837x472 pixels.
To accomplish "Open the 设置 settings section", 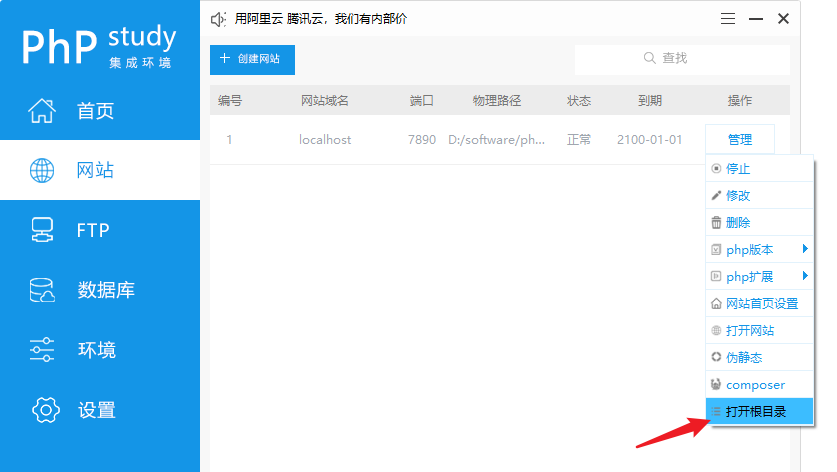I will [100, 410].
